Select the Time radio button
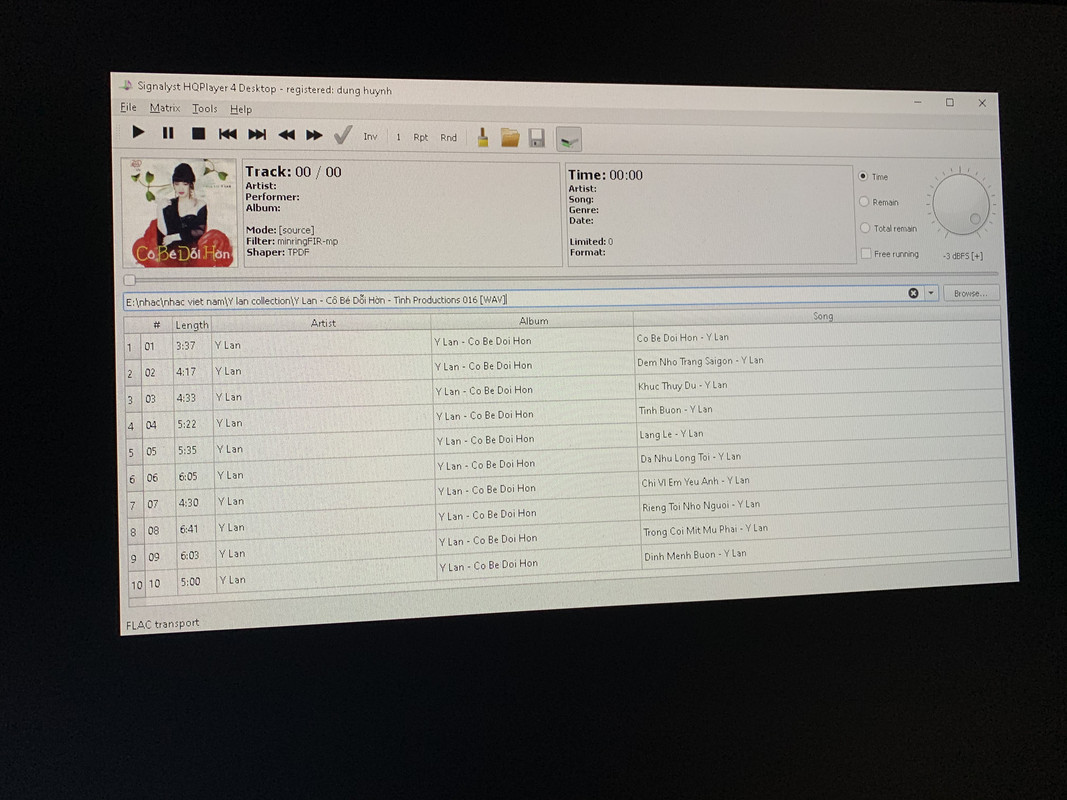The image size is (1067, 800). click(x=863, y=176)
